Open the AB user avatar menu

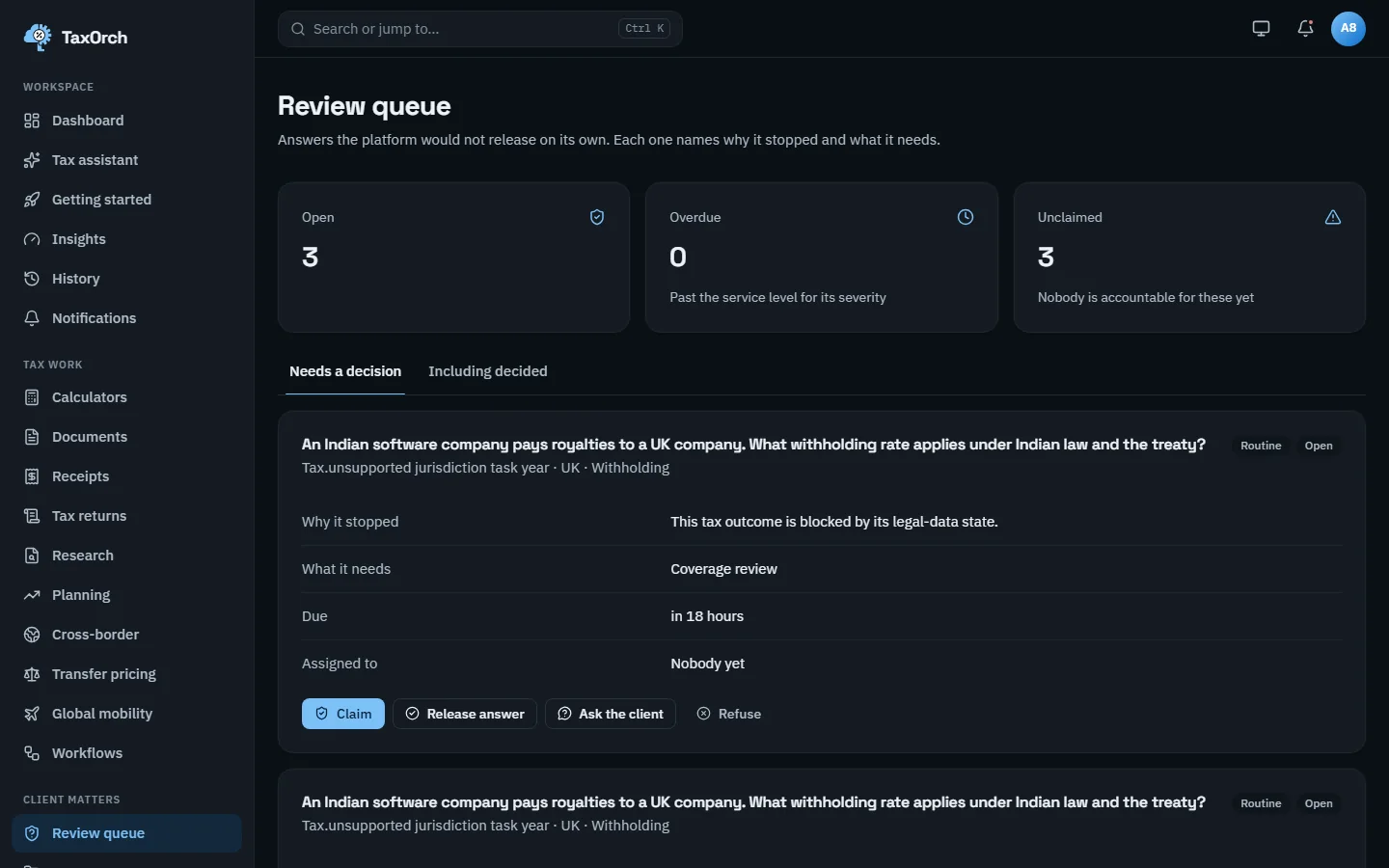(1348, 29)
